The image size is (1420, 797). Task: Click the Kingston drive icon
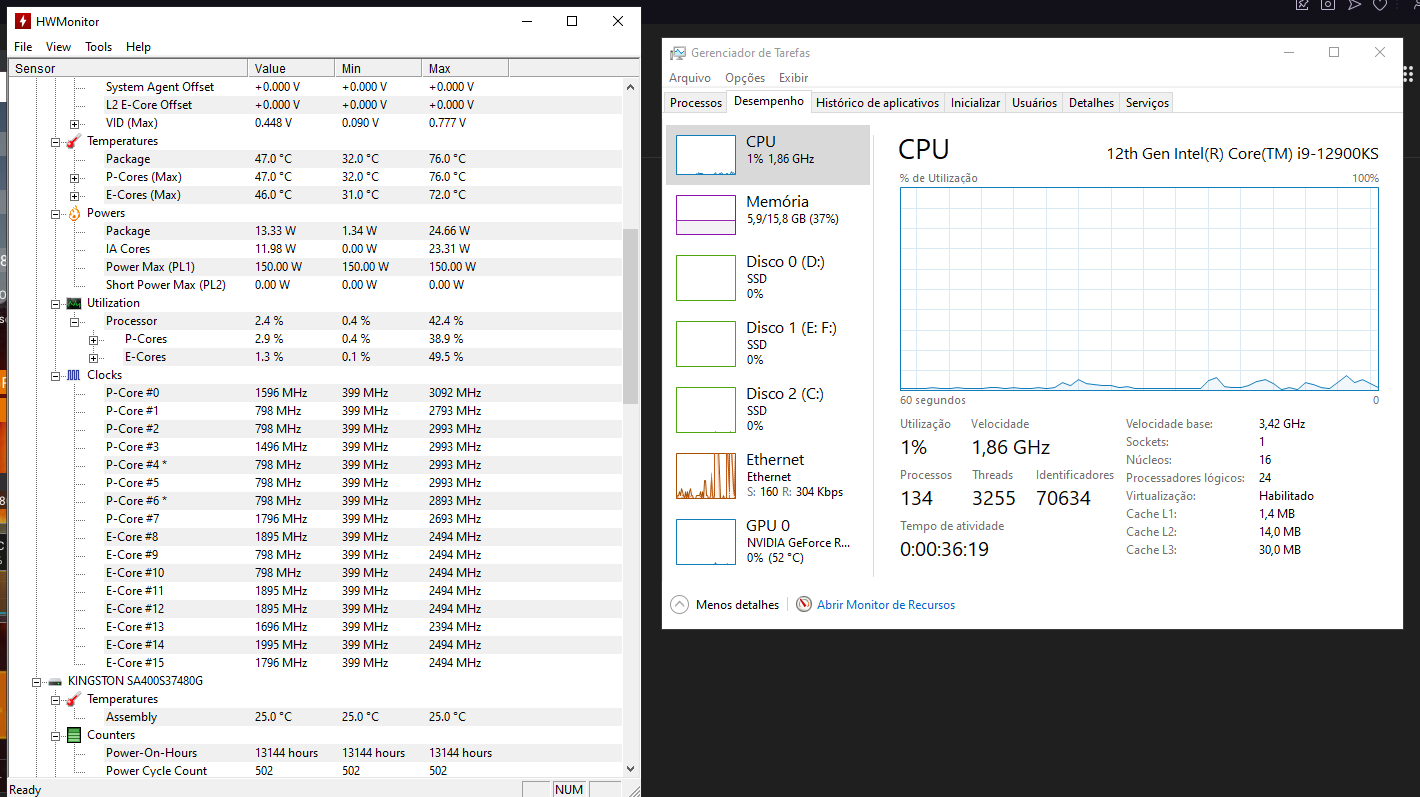55,681
